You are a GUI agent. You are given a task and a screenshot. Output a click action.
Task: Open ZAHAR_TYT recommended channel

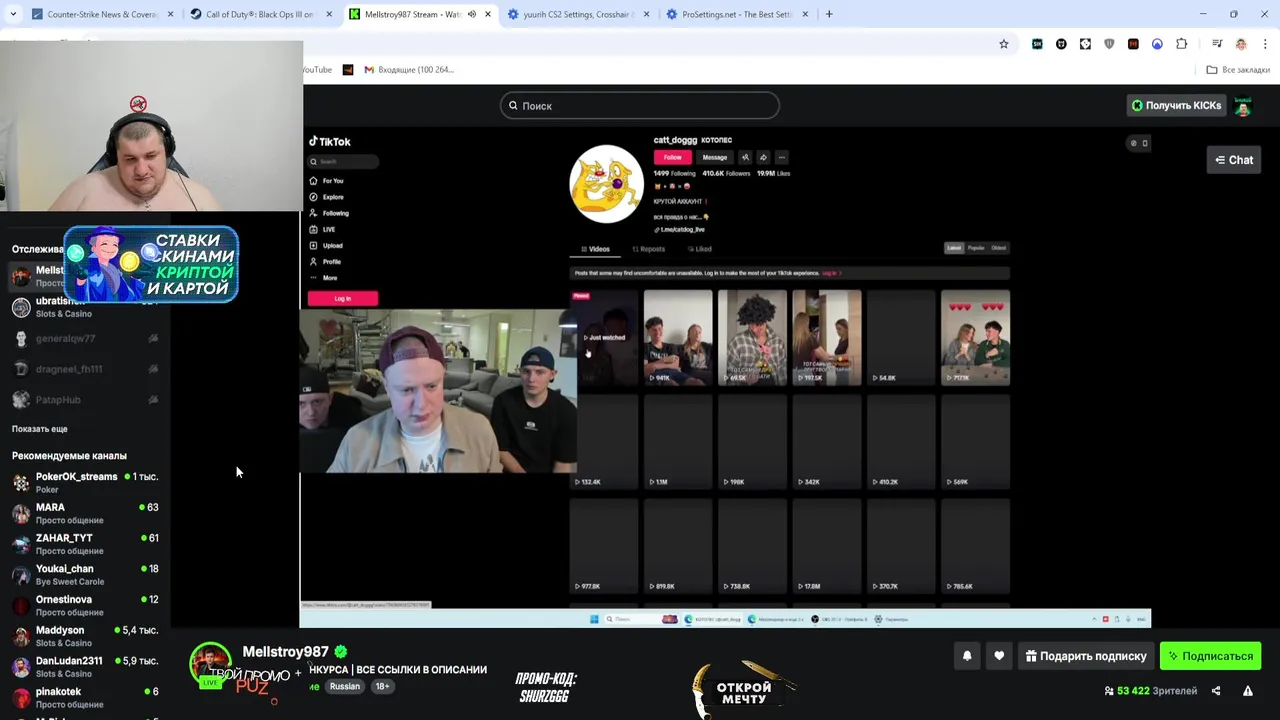(x=85, y=545)
